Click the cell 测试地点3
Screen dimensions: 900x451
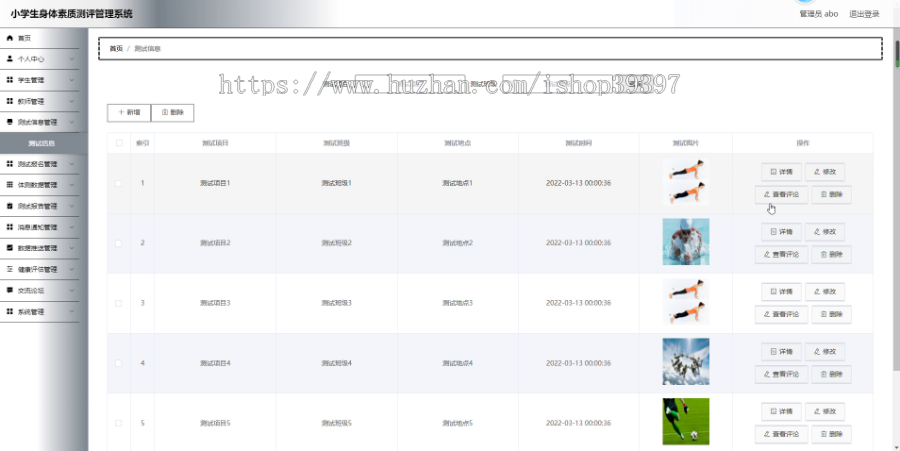click(457, 303)
